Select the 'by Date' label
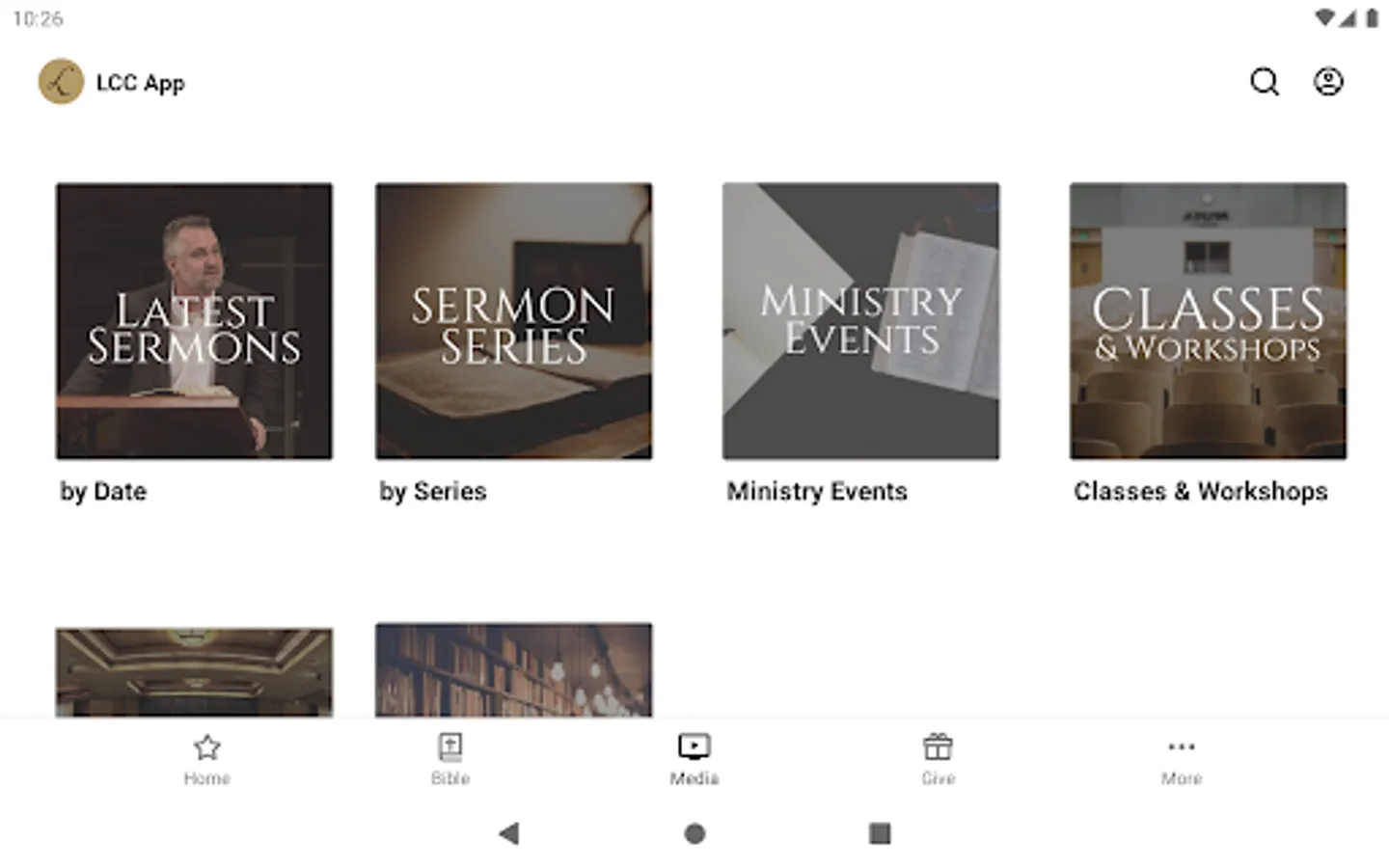 pyautogui.click(x=103, y=492)
